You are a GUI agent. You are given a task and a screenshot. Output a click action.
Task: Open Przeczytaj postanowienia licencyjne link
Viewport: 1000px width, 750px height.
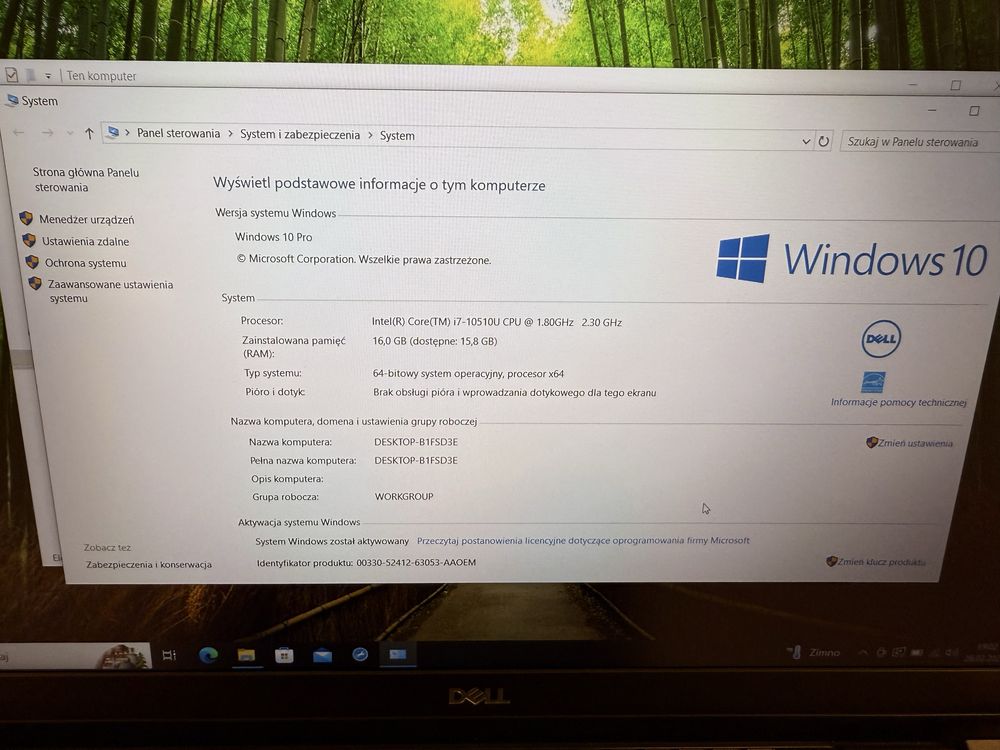click(583, 540)
